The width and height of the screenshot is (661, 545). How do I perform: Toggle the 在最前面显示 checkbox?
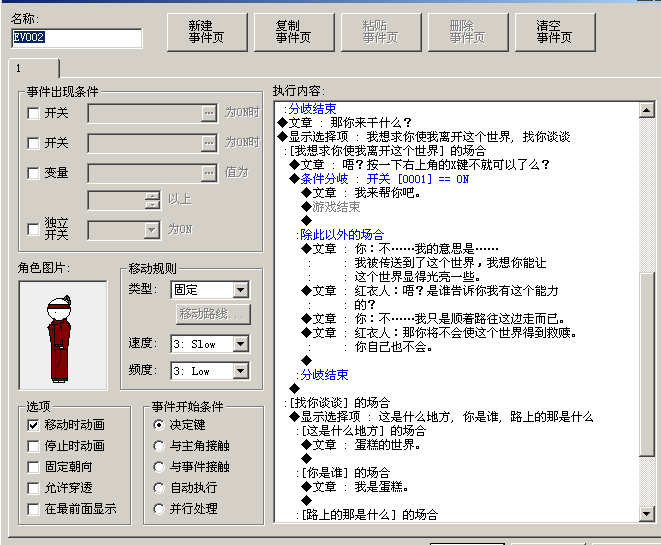pyautogui.click(x=33, y=509)
